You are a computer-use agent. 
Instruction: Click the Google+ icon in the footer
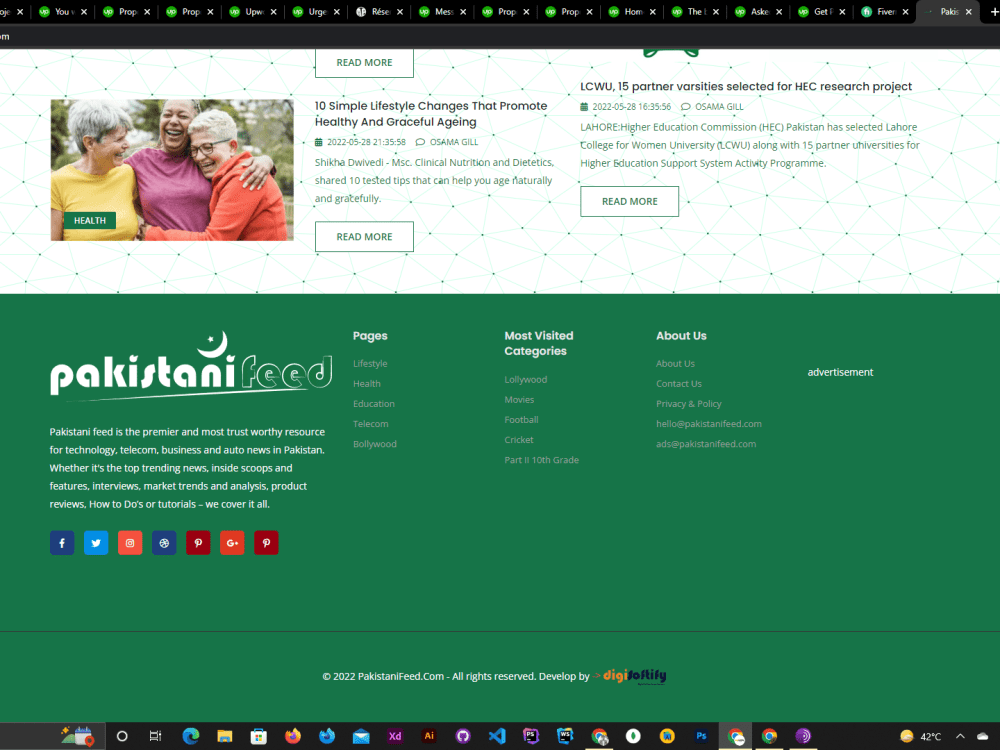(x=232, y=542)
